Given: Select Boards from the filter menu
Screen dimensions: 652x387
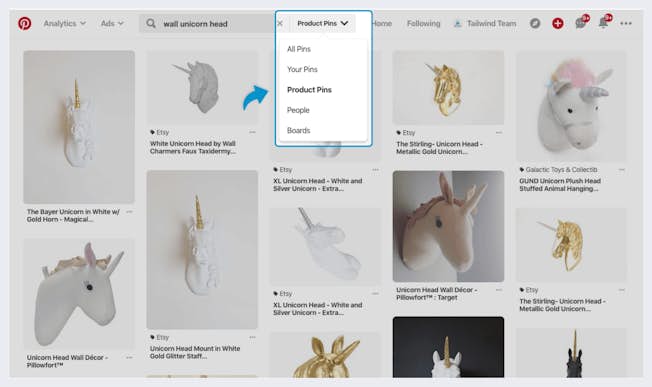Looking at the screenshot, I should tap(298, 131).
